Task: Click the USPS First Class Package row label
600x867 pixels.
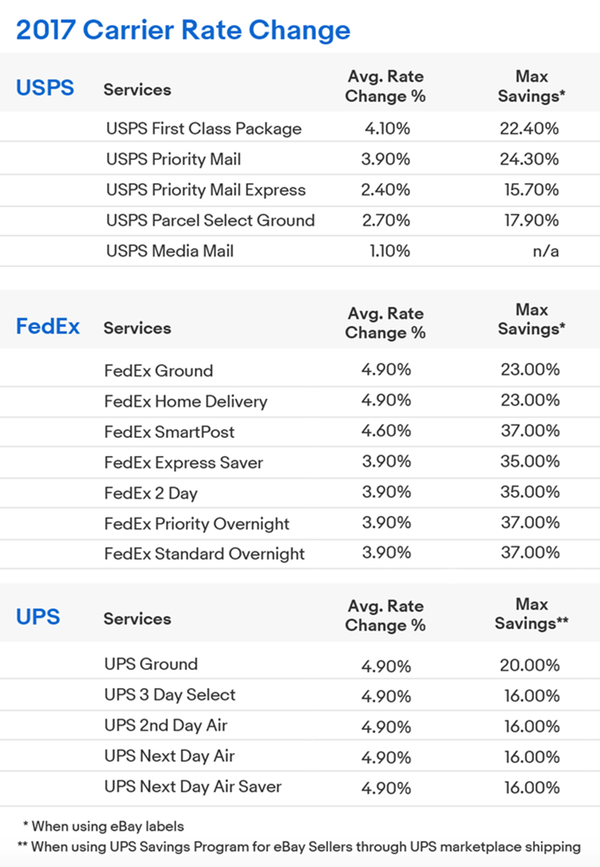Action: (204, 129)
